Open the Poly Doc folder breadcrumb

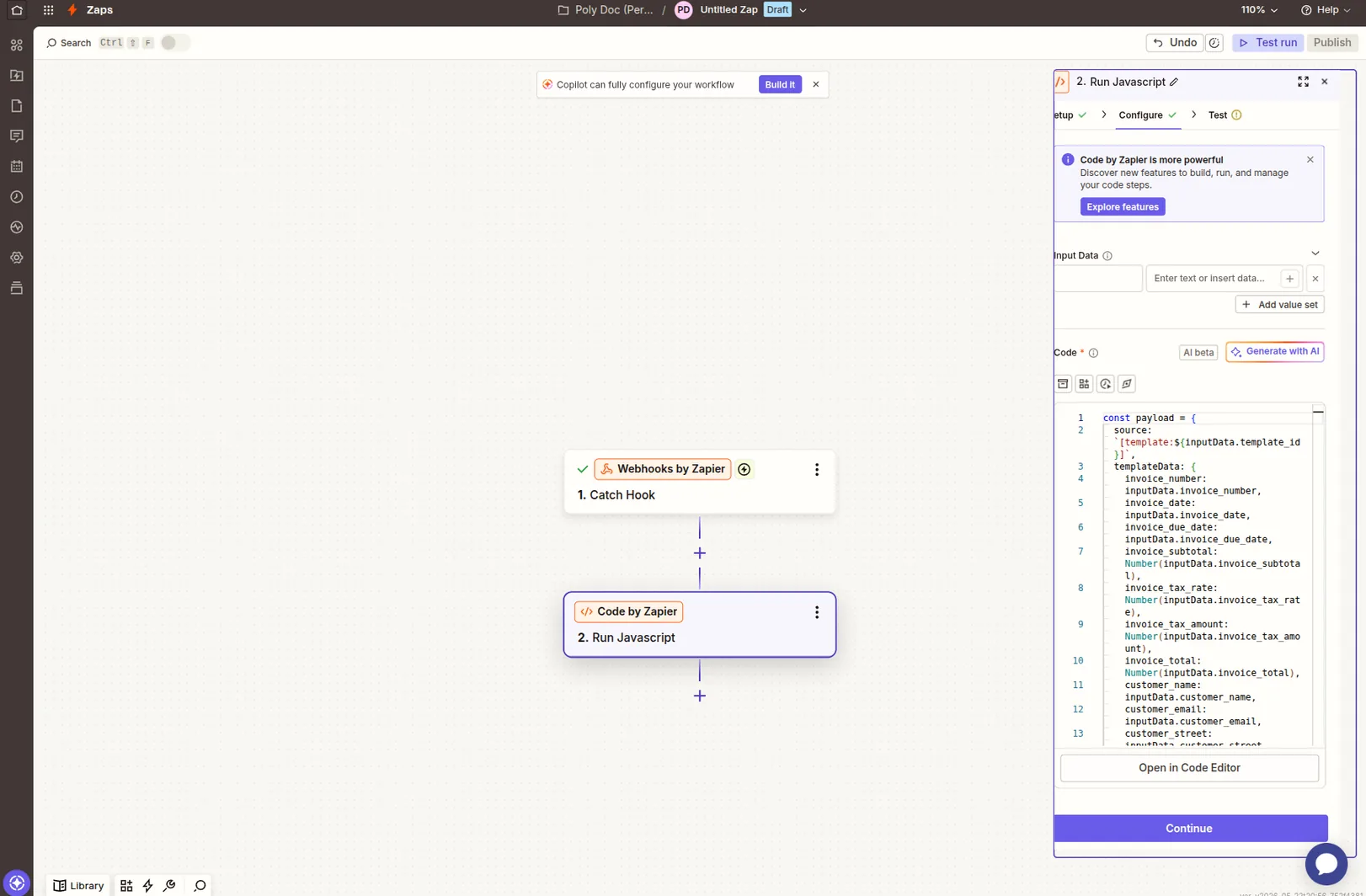pyautogui.click(x=606, y=10)
